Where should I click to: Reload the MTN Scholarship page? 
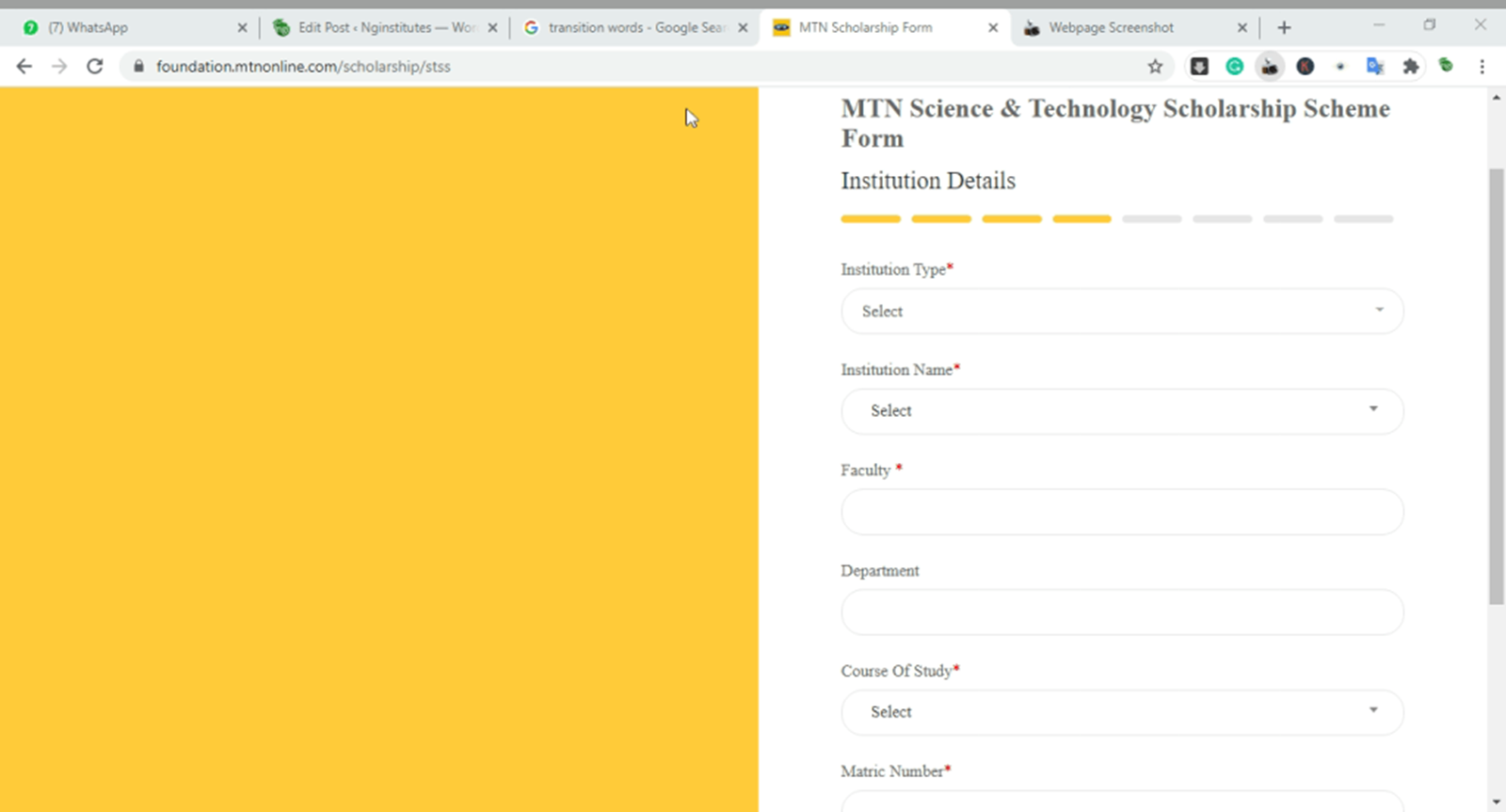click(94, 66)
